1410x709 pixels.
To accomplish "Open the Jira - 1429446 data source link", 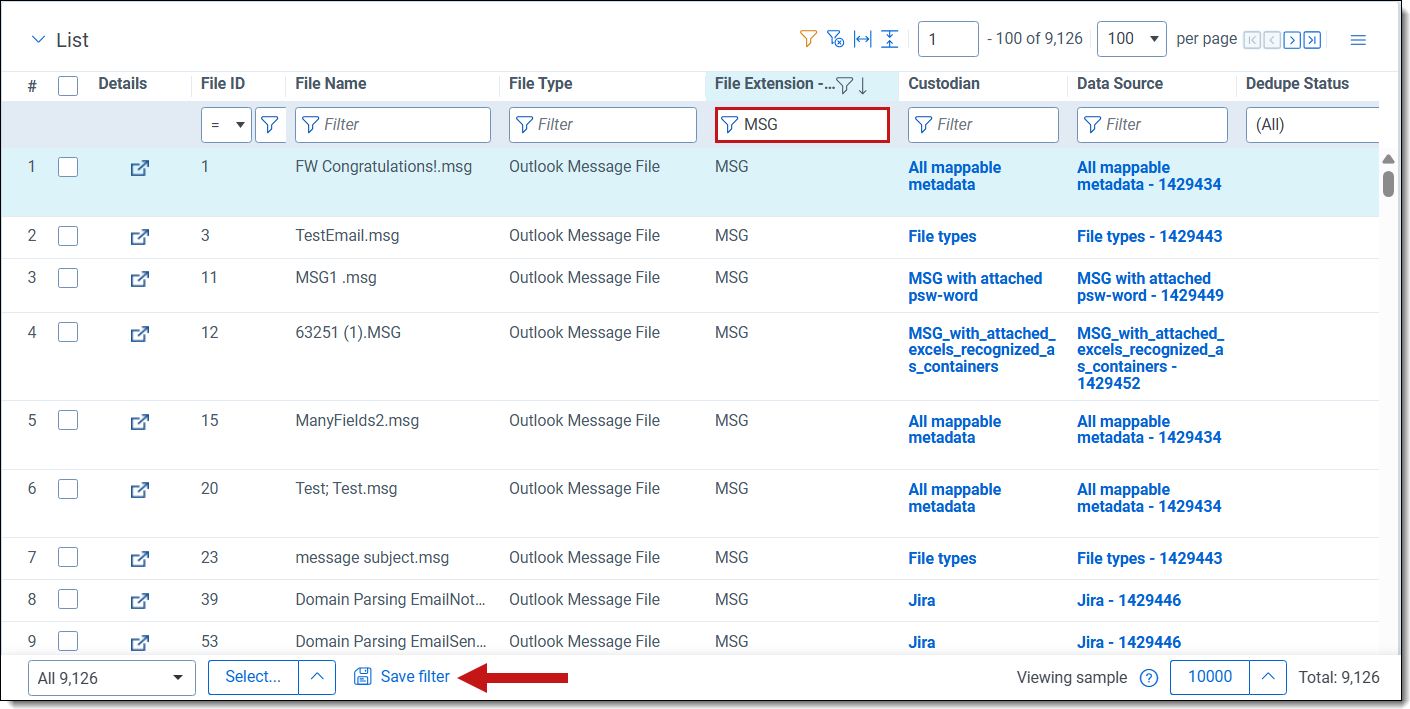I will pyautogui.click(x=1128, y=600).
